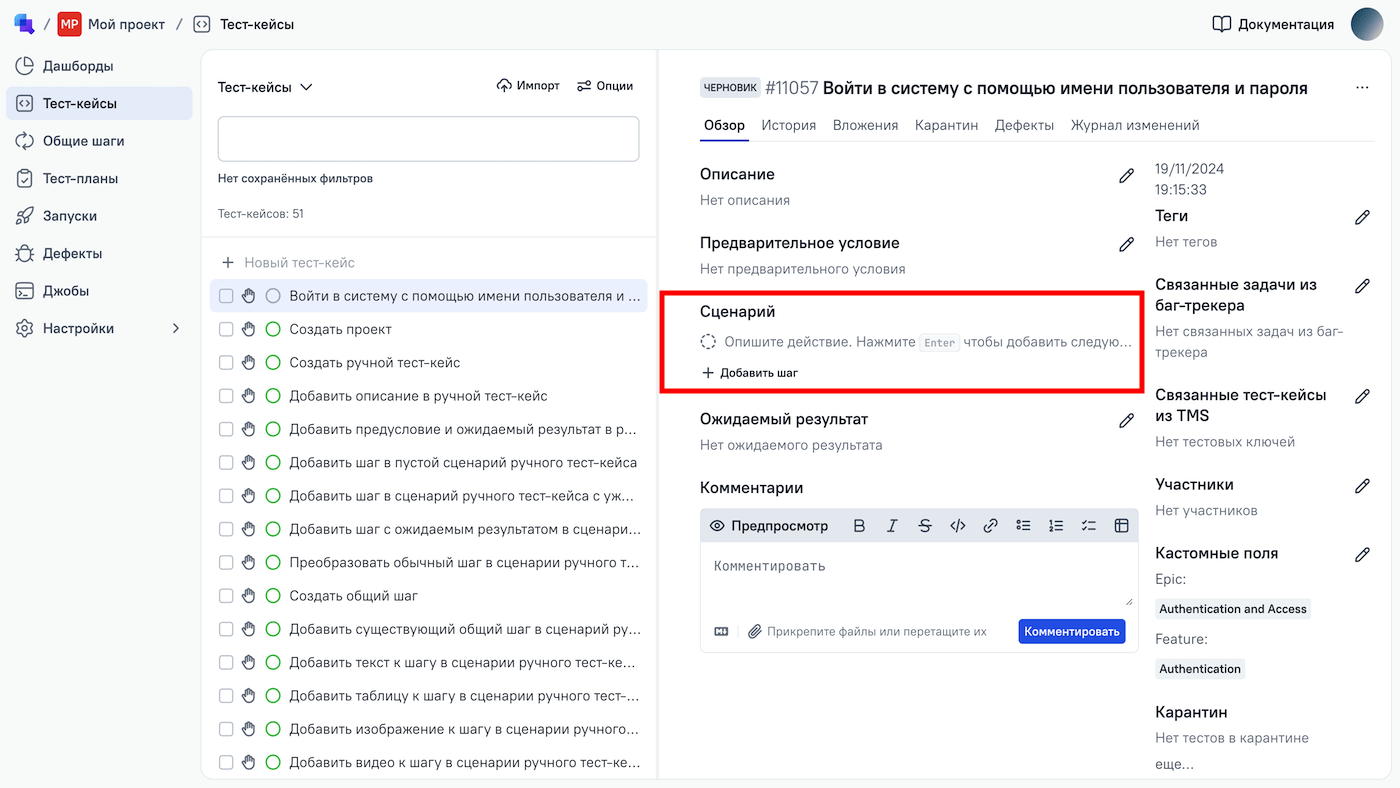
Task: Check the box for Создать проект test case
Action: 226,329
